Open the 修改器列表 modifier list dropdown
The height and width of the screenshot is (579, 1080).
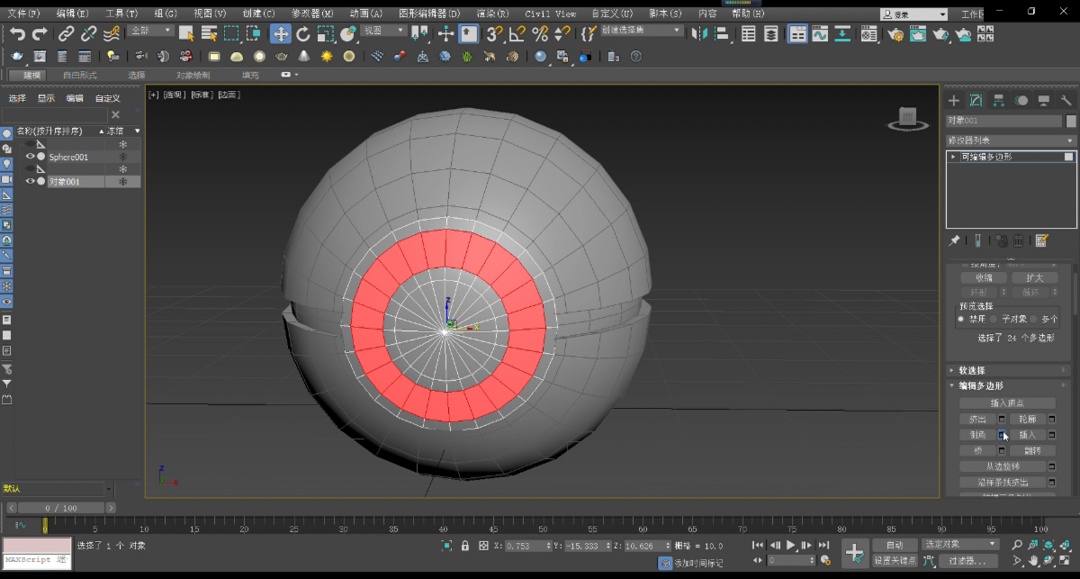click(1010, 141)
